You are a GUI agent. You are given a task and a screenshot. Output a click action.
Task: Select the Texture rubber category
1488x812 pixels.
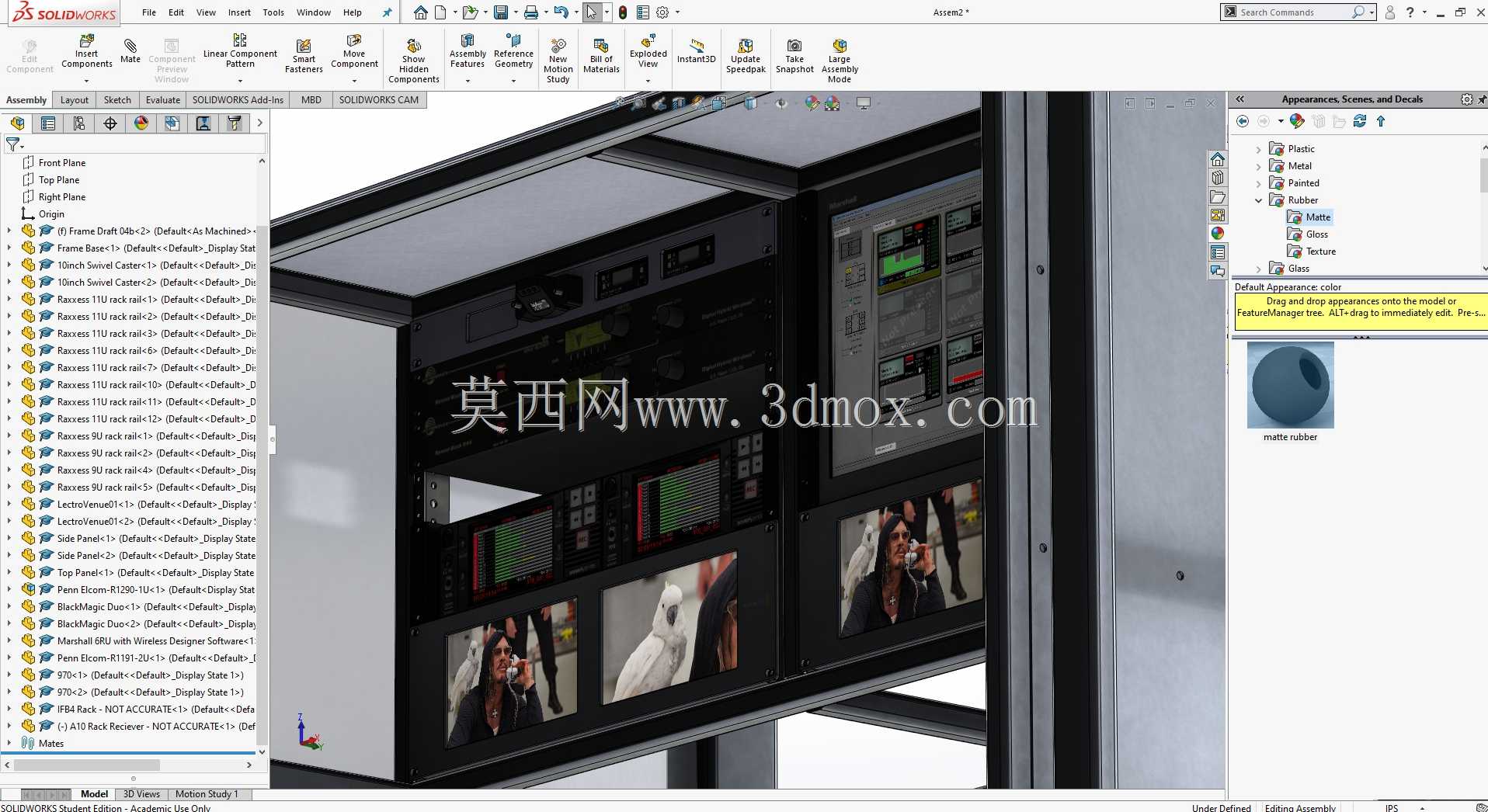1321,252
